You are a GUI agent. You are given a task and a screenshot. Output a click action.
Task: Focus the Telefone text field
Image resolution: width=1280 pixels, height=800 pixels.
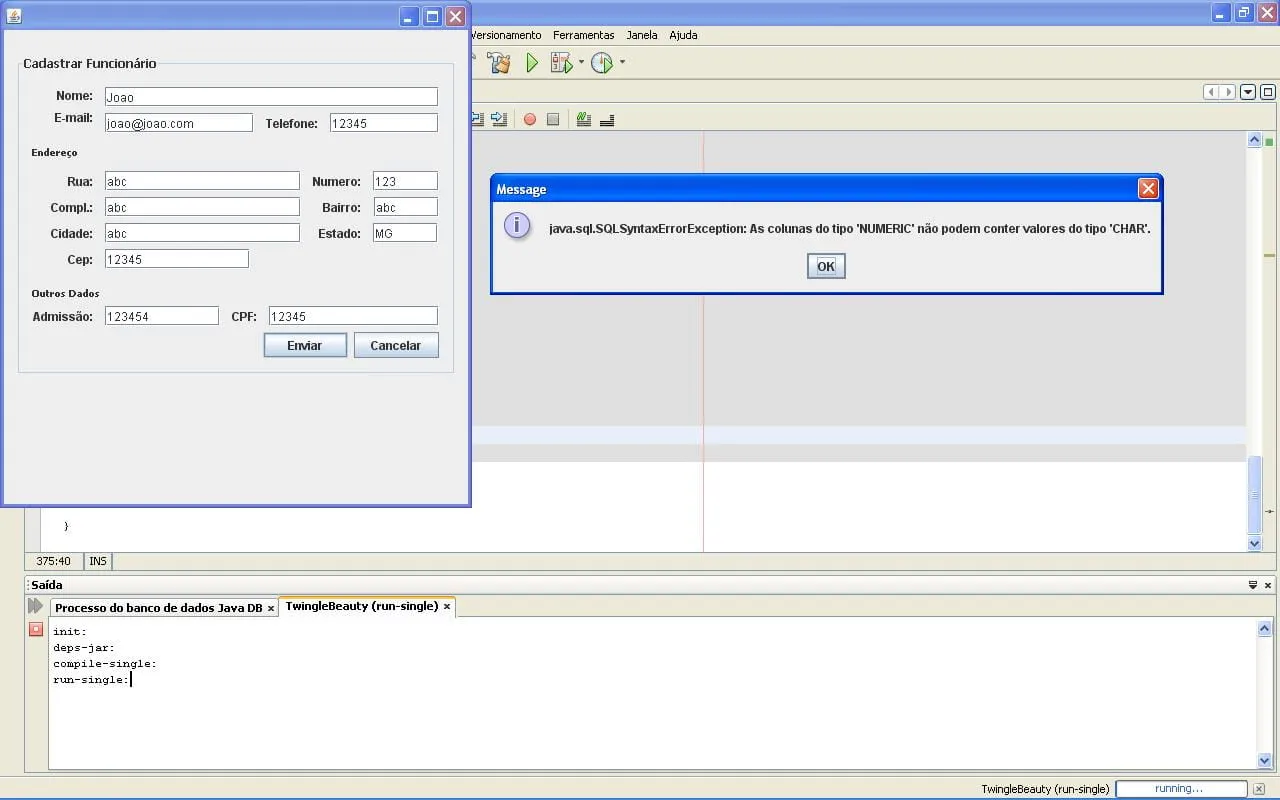[383, 123]
